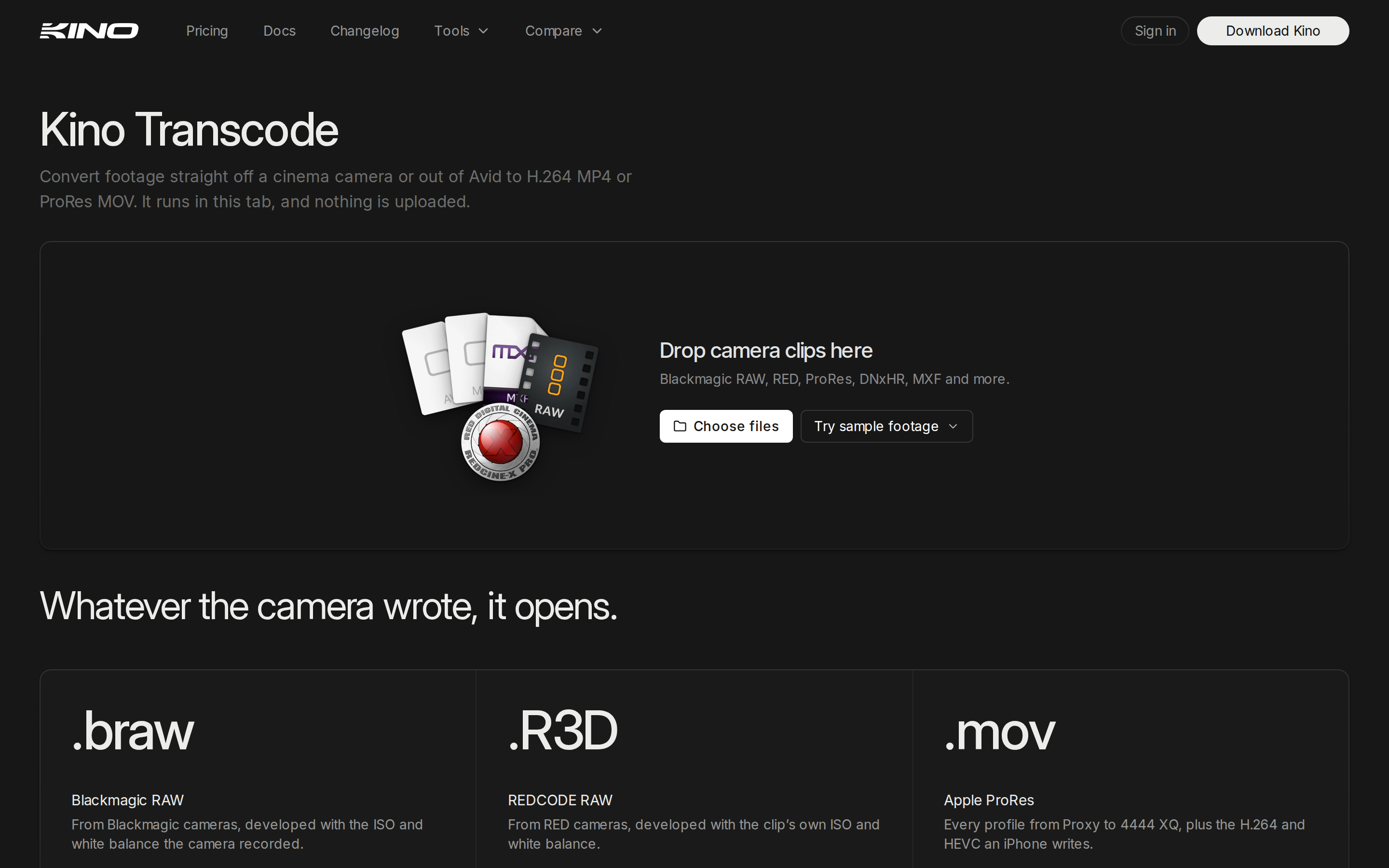
Task: Click the folder icon on Choose files
Action: pos(680,426)
